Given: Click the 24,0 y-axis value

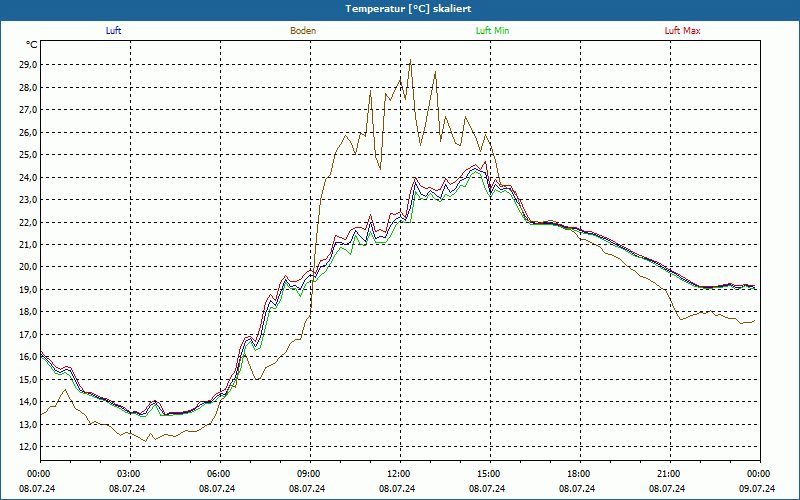Looking at the screenshot, I should coord(29,177).
